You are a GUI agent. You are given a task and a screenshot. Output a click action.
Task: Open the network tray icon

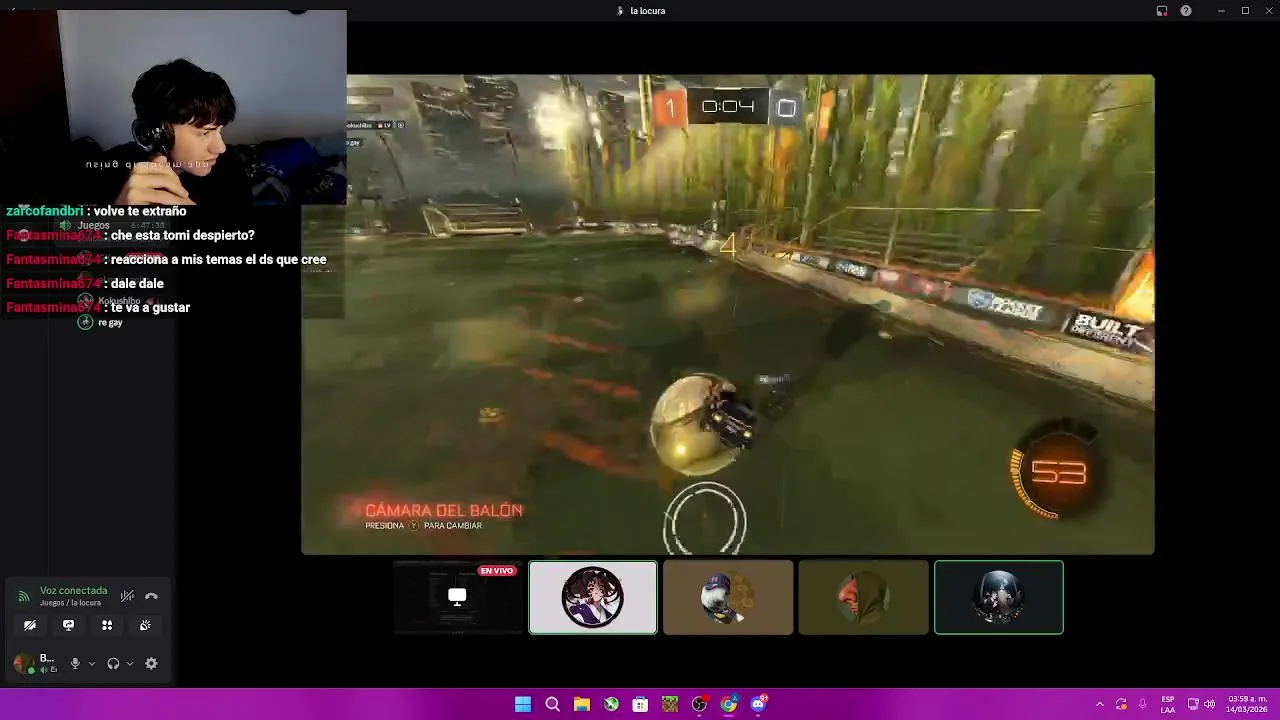[1193, 704]
